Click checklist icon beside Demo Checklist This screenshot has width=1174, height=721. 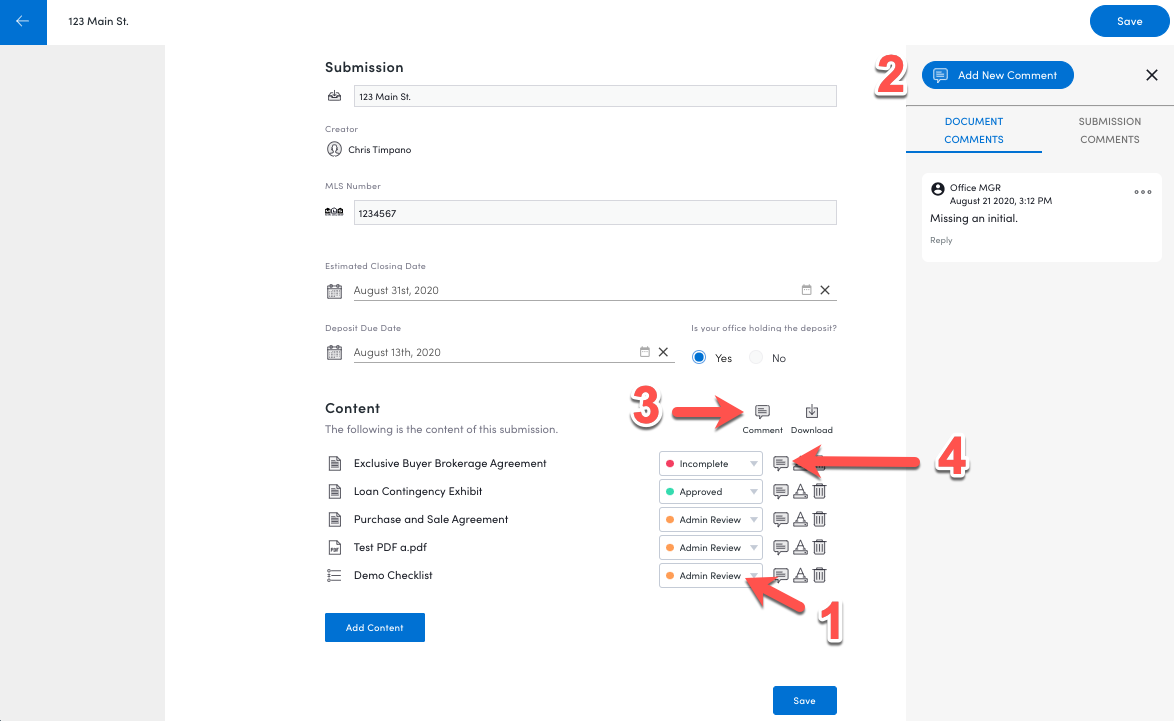[334, 575]
